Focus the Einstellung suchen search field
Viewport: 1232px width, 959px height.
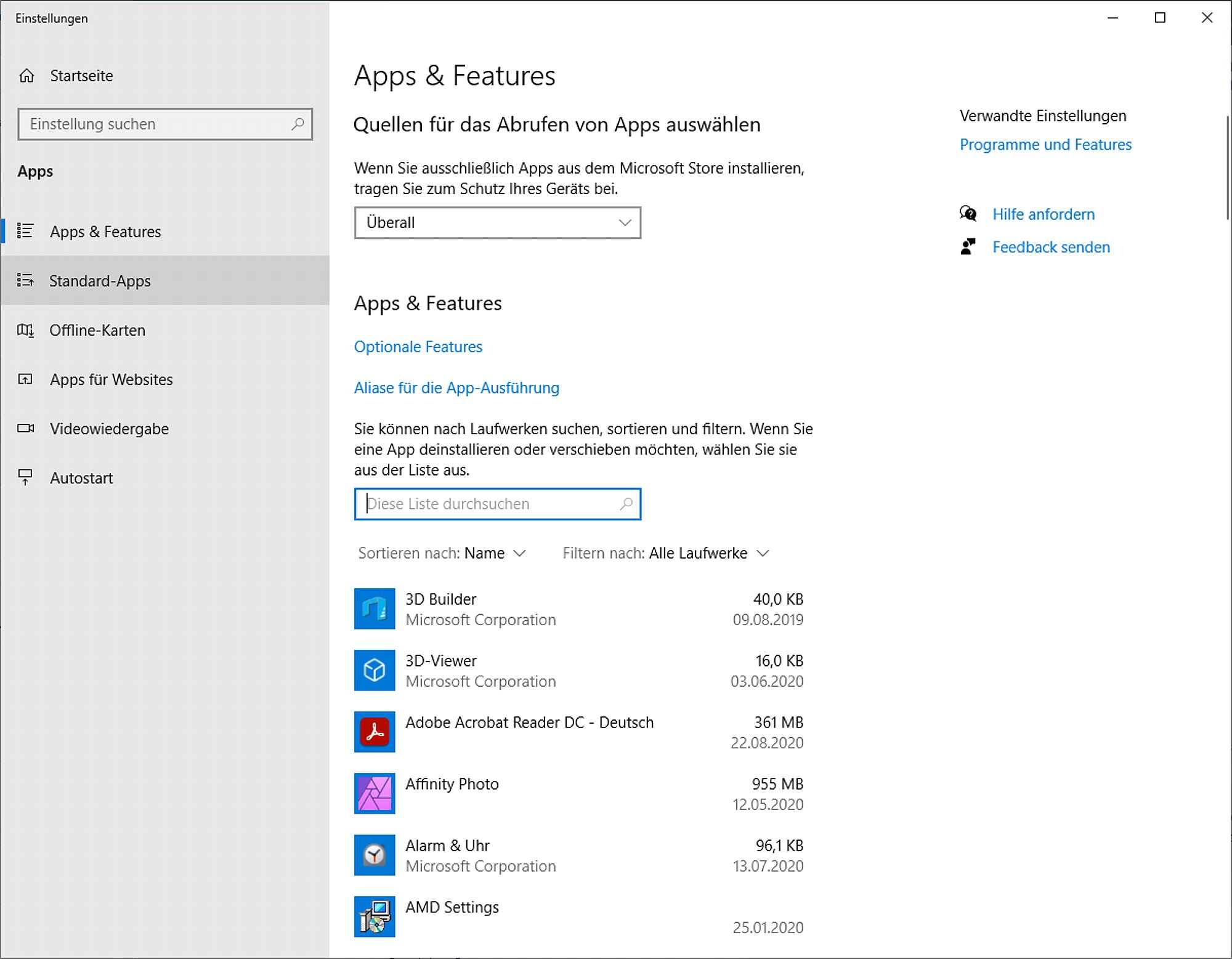[165, 124]
